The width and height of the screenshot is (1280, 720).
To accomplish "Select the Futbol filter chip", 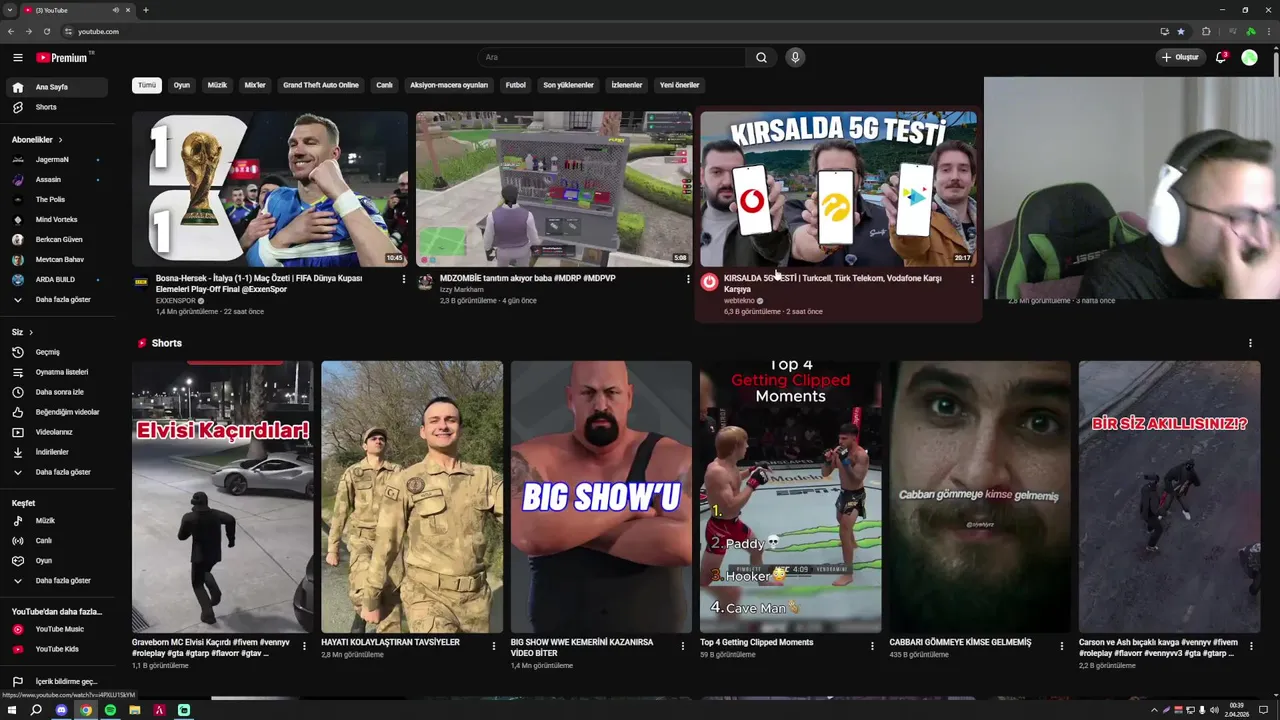I will (x=515, y=85).
